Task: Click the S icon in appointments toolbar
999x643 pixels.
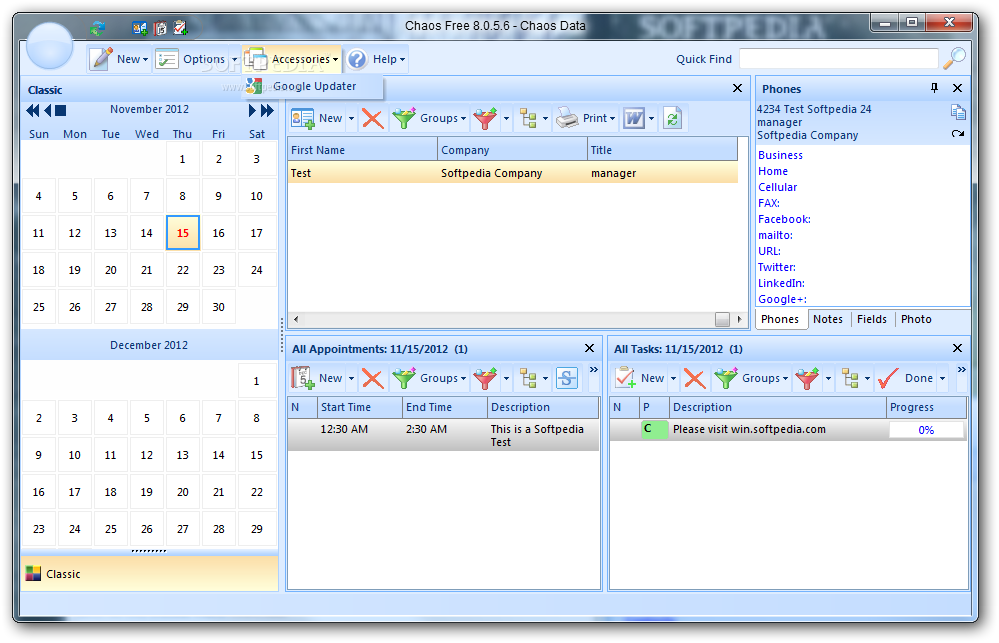Action: click(566, 379)
